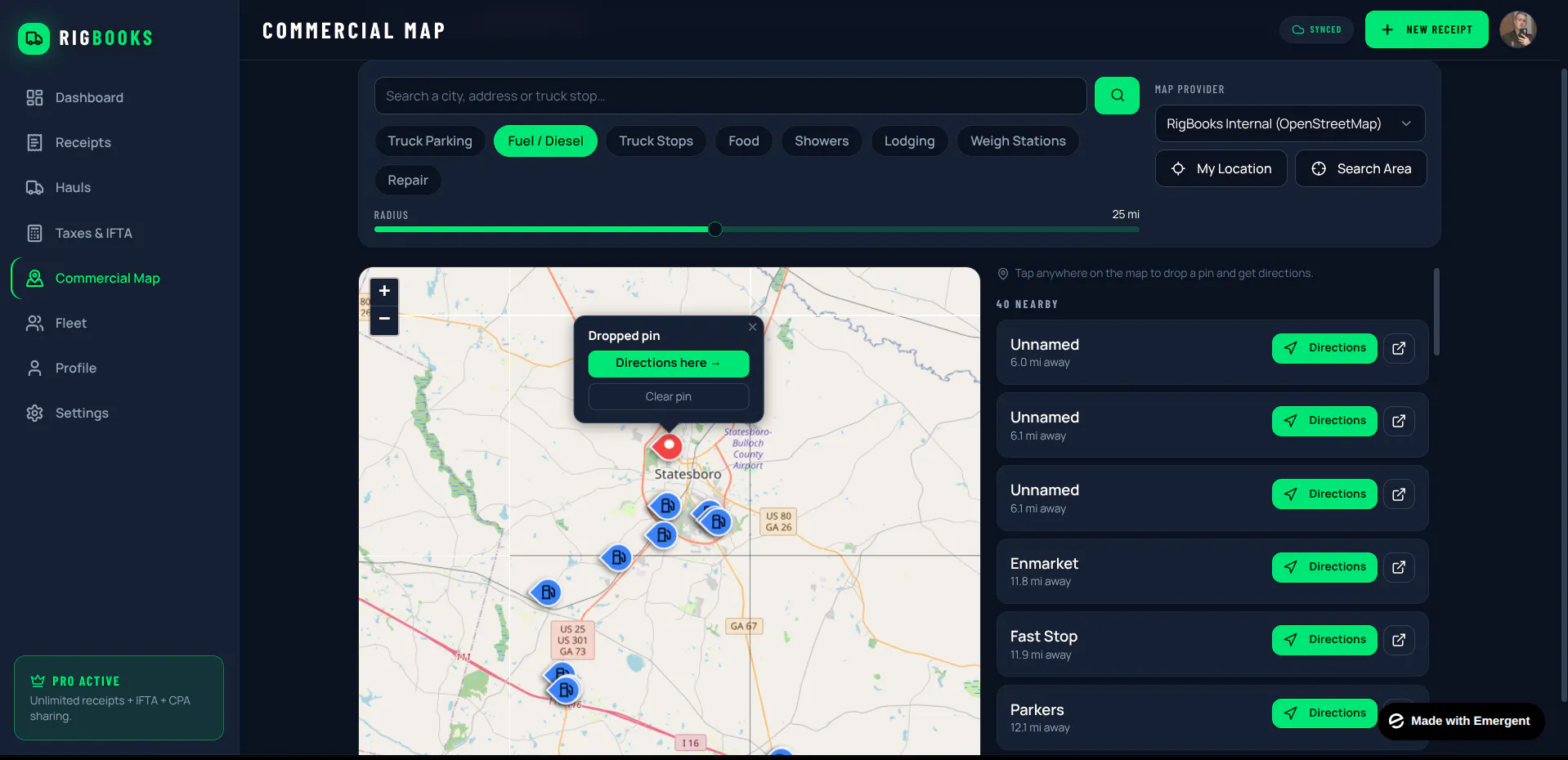Screen dimensions: 1568x760
Task: Toggle the Repair filter chip
Action: (x=408, y=180)
